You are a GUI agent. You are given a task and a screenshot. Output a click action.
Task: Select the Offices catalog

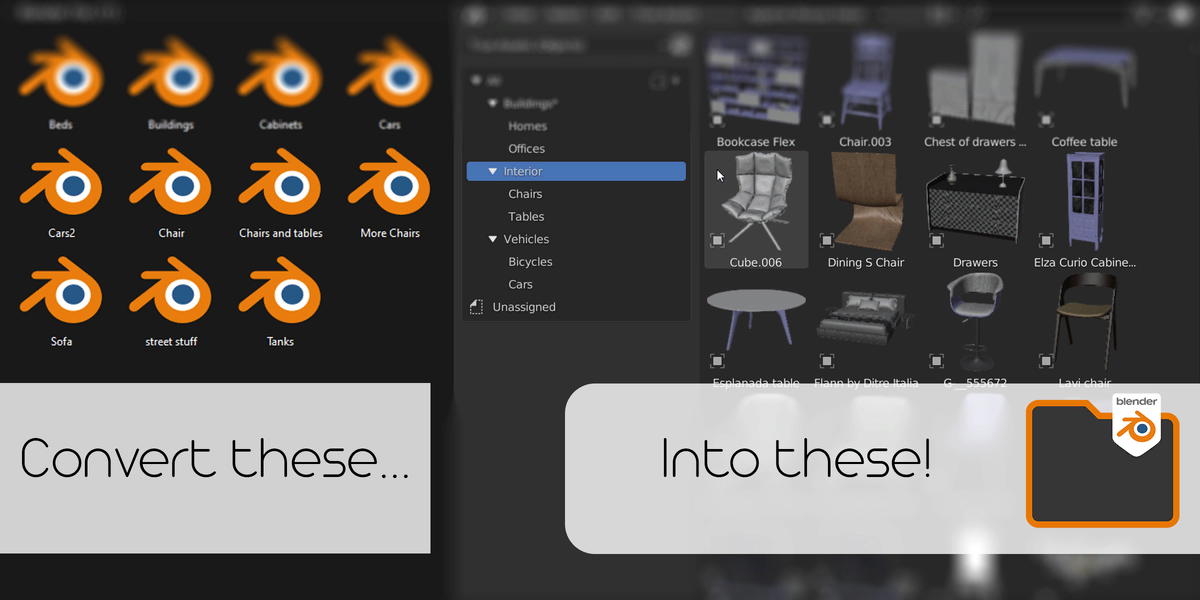click(526, 149)
